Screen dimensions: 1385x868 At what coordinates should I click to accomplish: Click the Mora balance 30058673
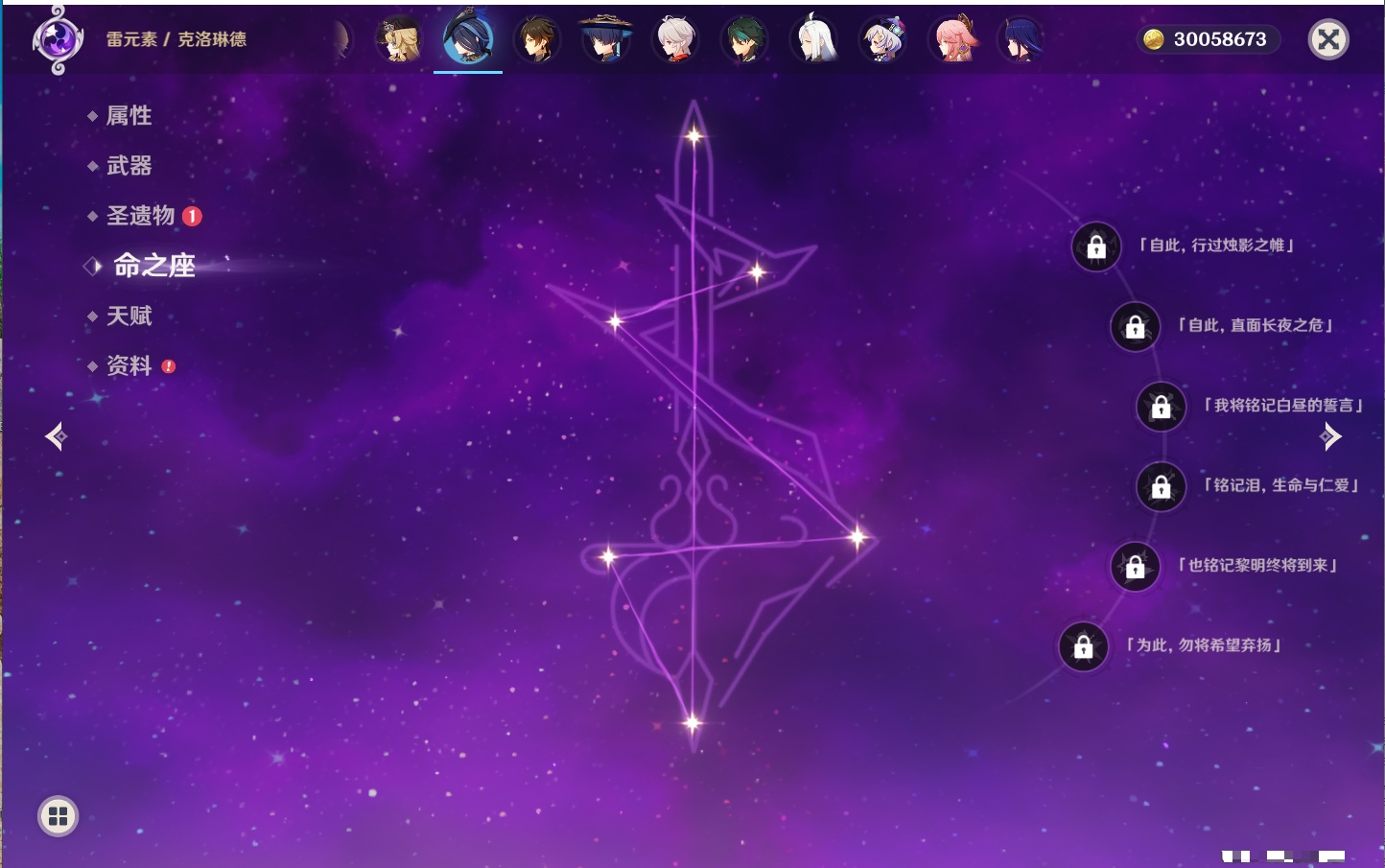(1220, 39)
